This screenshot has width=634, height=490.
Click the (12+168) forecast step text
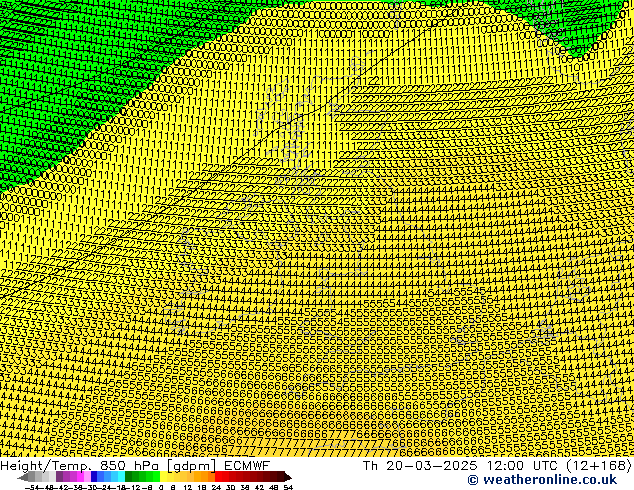[x=598, y=466]
